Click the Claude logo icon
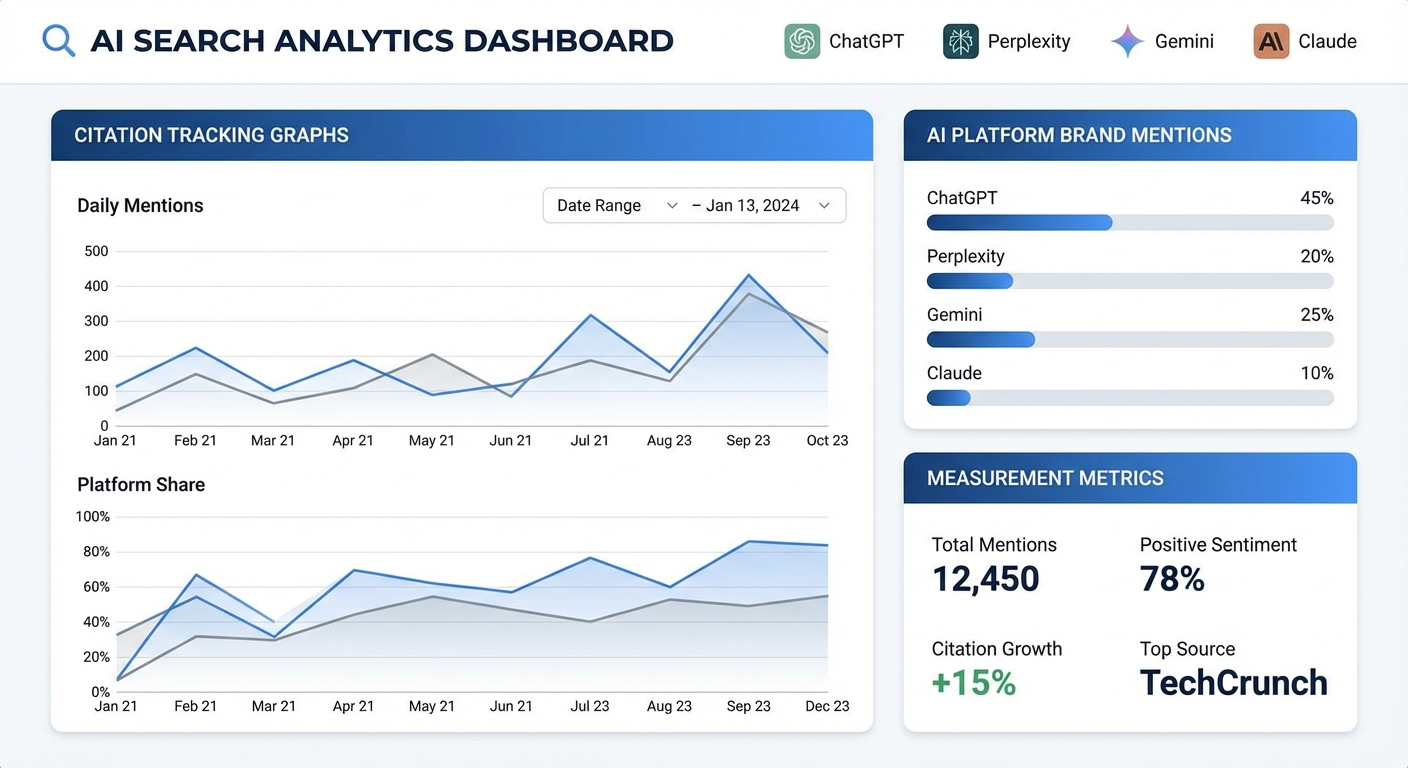 pyautogui.click(x=1270, y=41)
